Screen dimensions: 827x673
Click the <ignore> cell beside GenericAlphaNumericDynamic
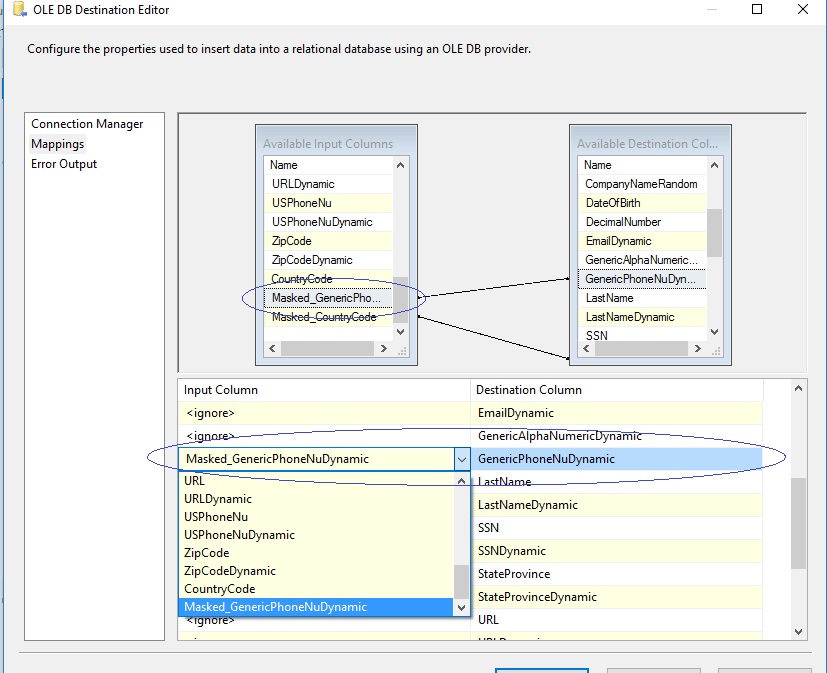[x=324, y=436]
